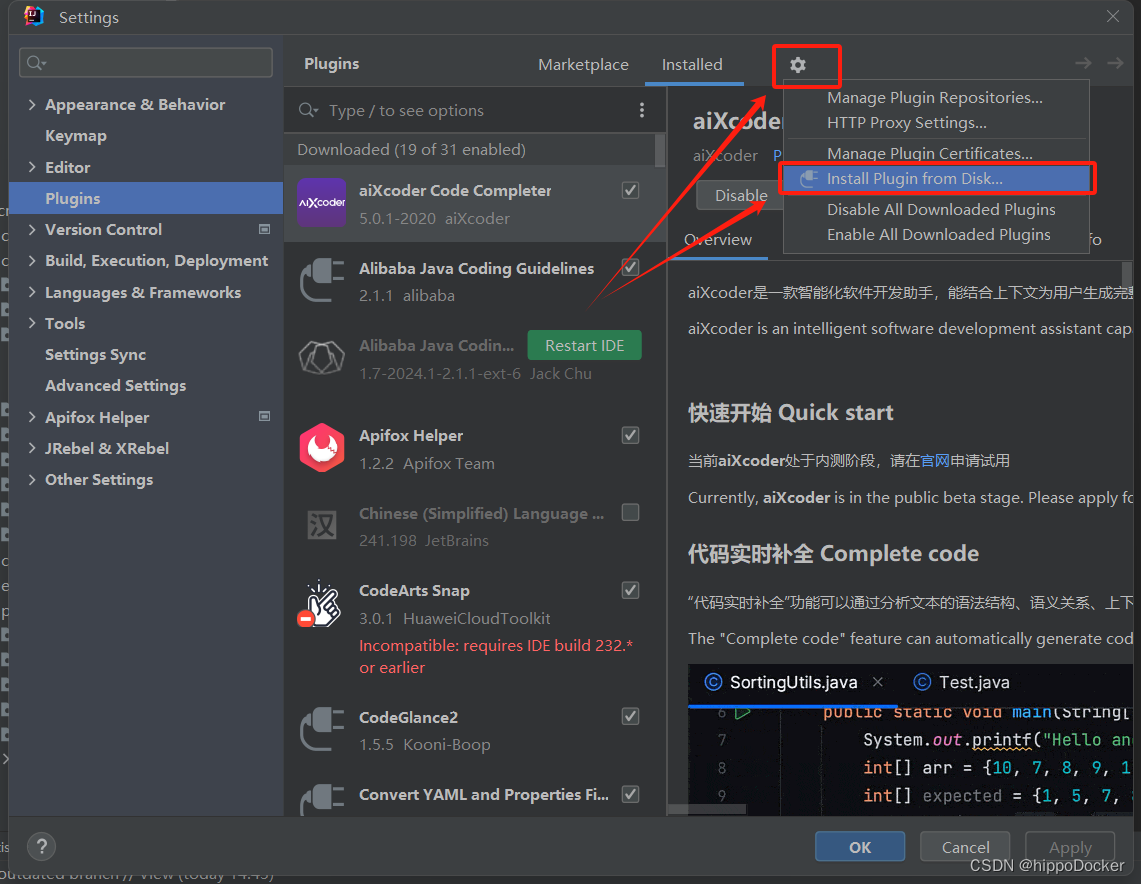Viewport: 1141px width, 884px height.
Task: Expand the Tools settings node
Action: pos(32,323)
